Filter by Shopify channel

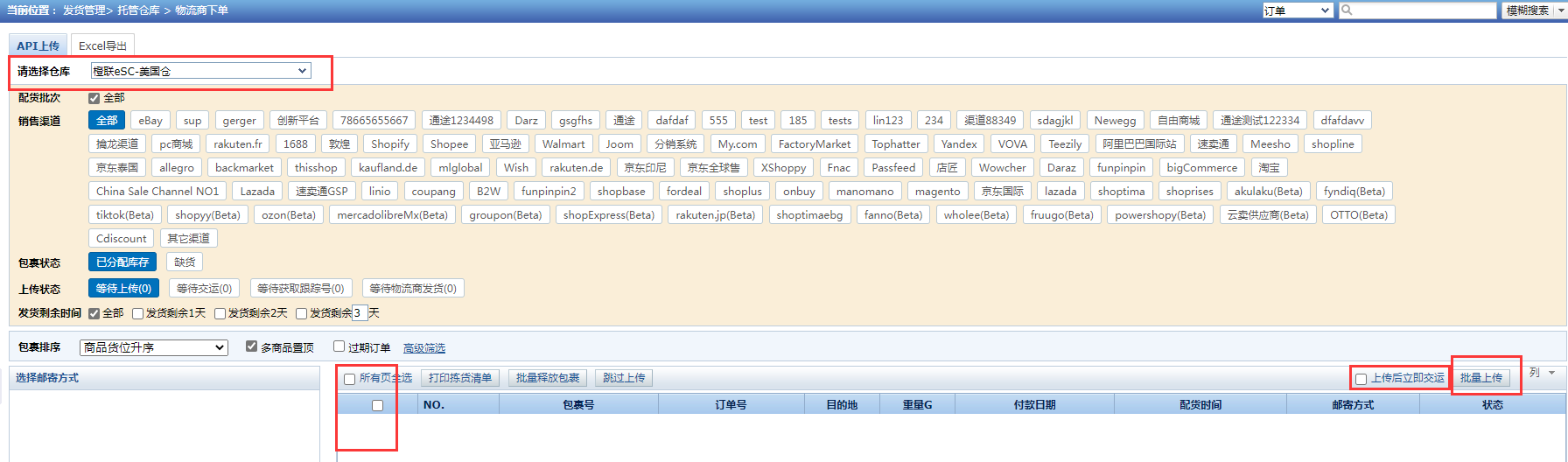[389, 143]
